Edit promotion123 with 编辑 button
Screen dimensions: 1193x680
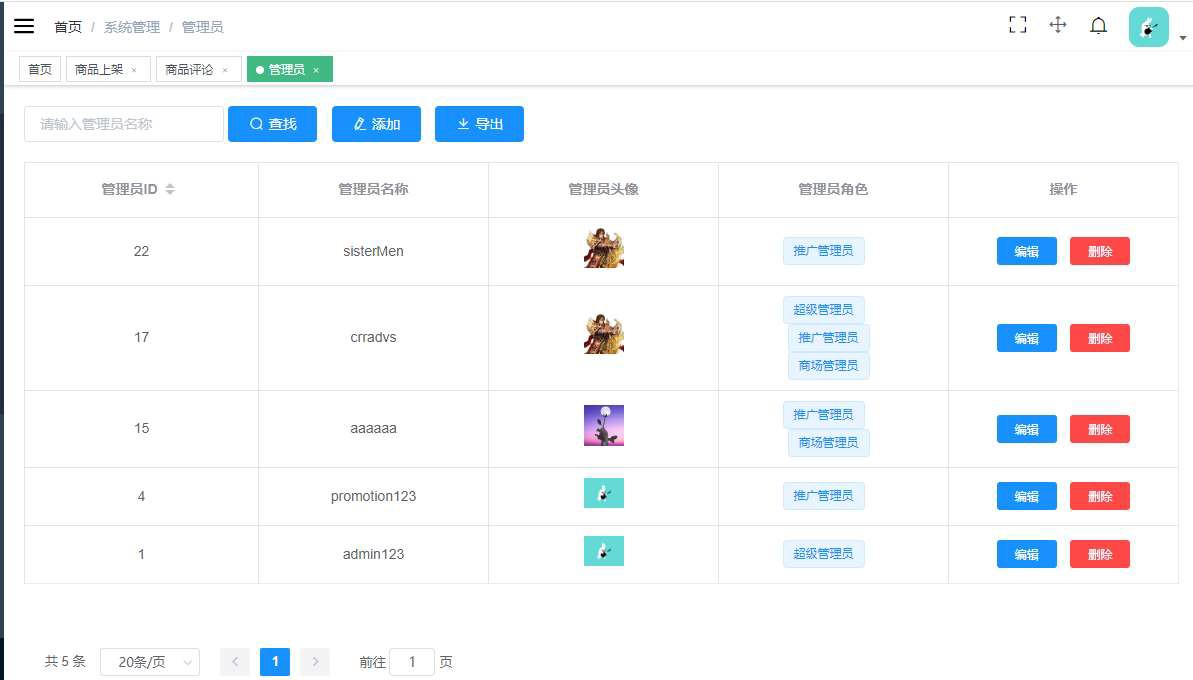pos(1026,496)
